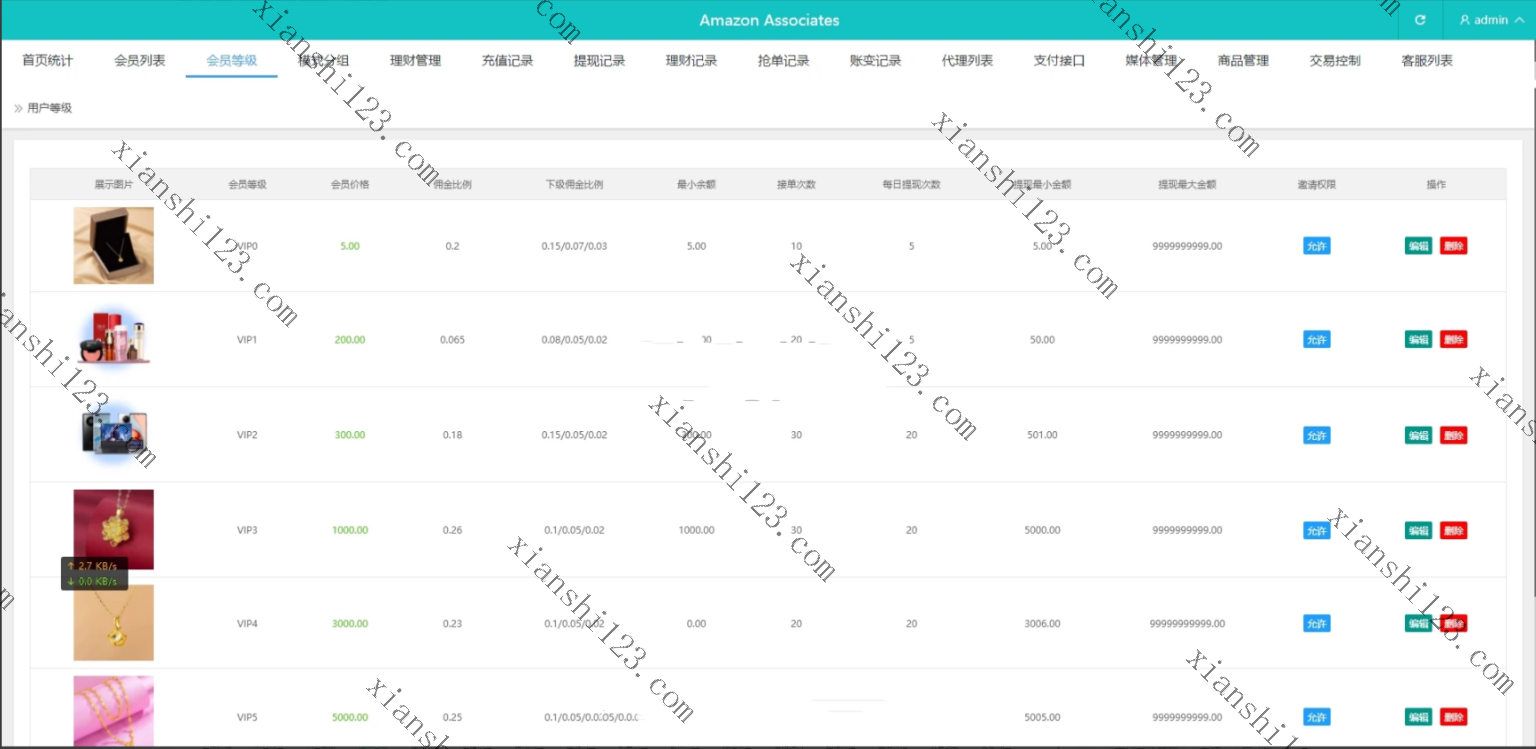Image resolution: width=1536 pixels, height=749 pixels.
Task: Click the network speed overlay widget
Action: pos(94,573)
